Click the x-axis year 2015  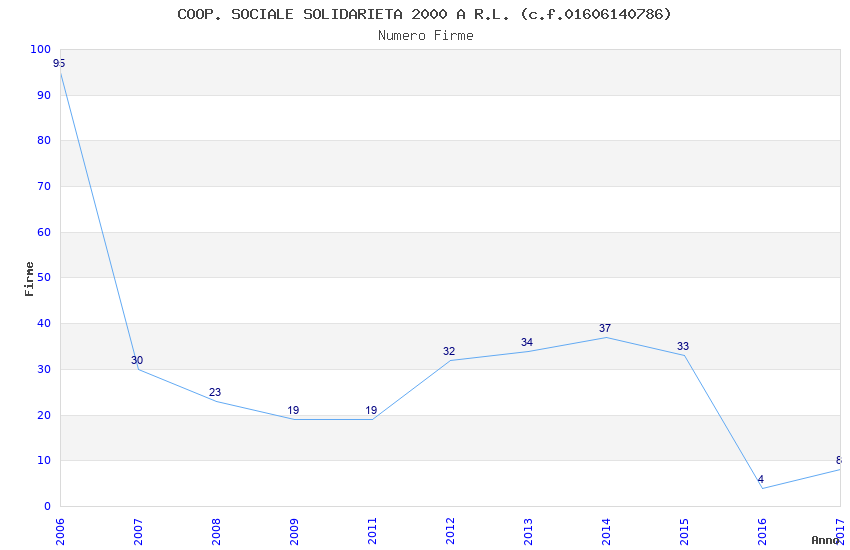point(684,532)
